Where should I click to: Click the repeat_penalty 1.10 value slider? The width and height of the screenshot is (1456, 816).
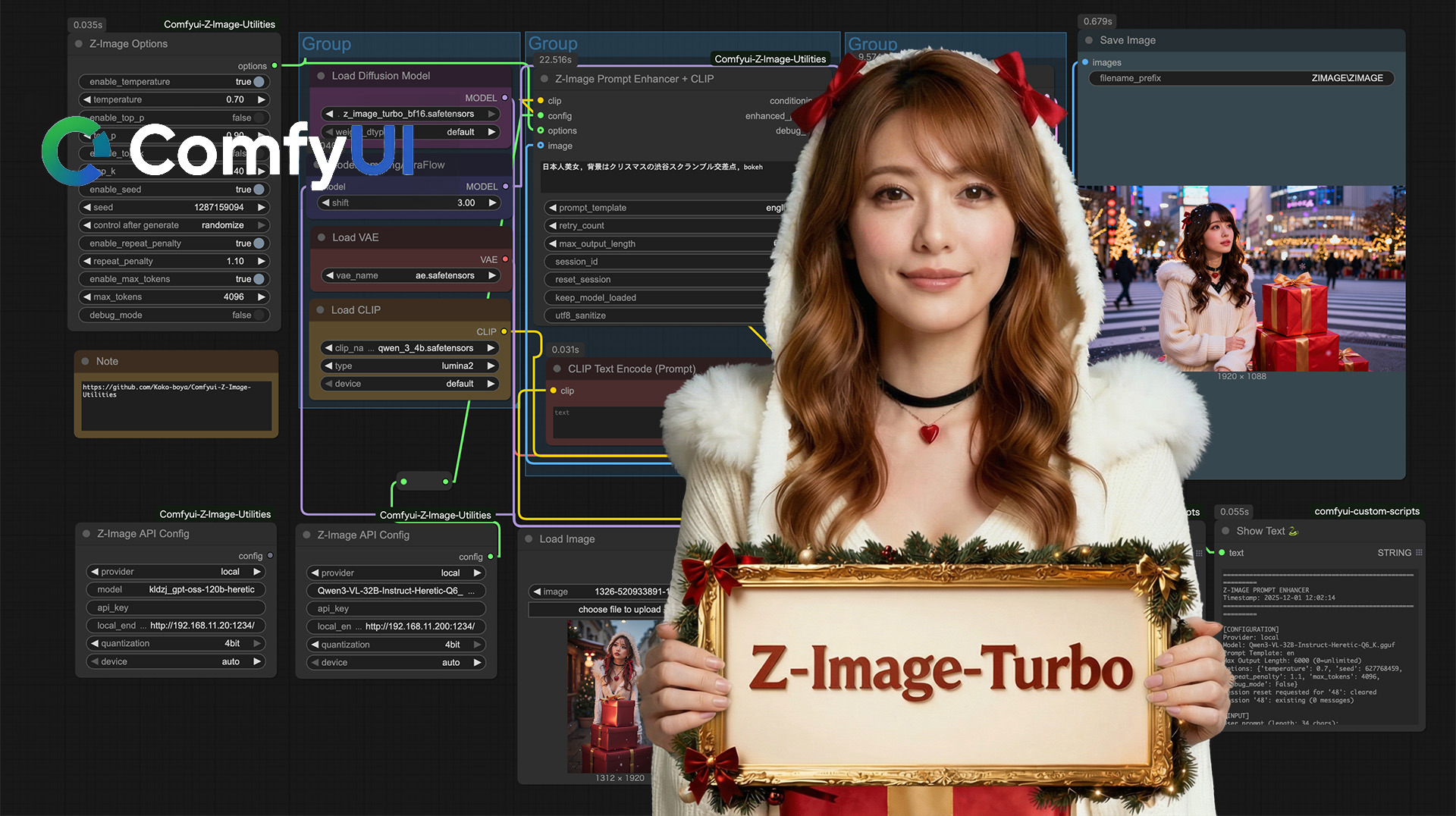click(x=174, y=261)
